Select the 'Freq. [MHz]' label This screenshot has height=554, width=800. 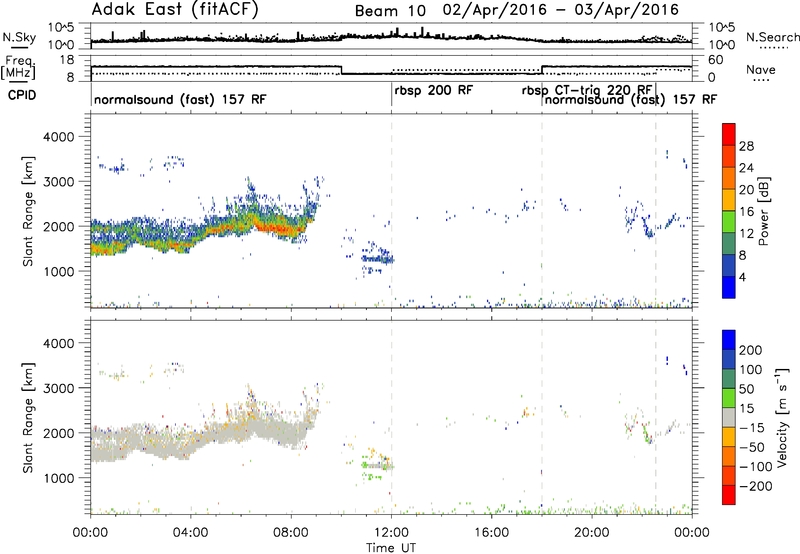tap(18, 66)
